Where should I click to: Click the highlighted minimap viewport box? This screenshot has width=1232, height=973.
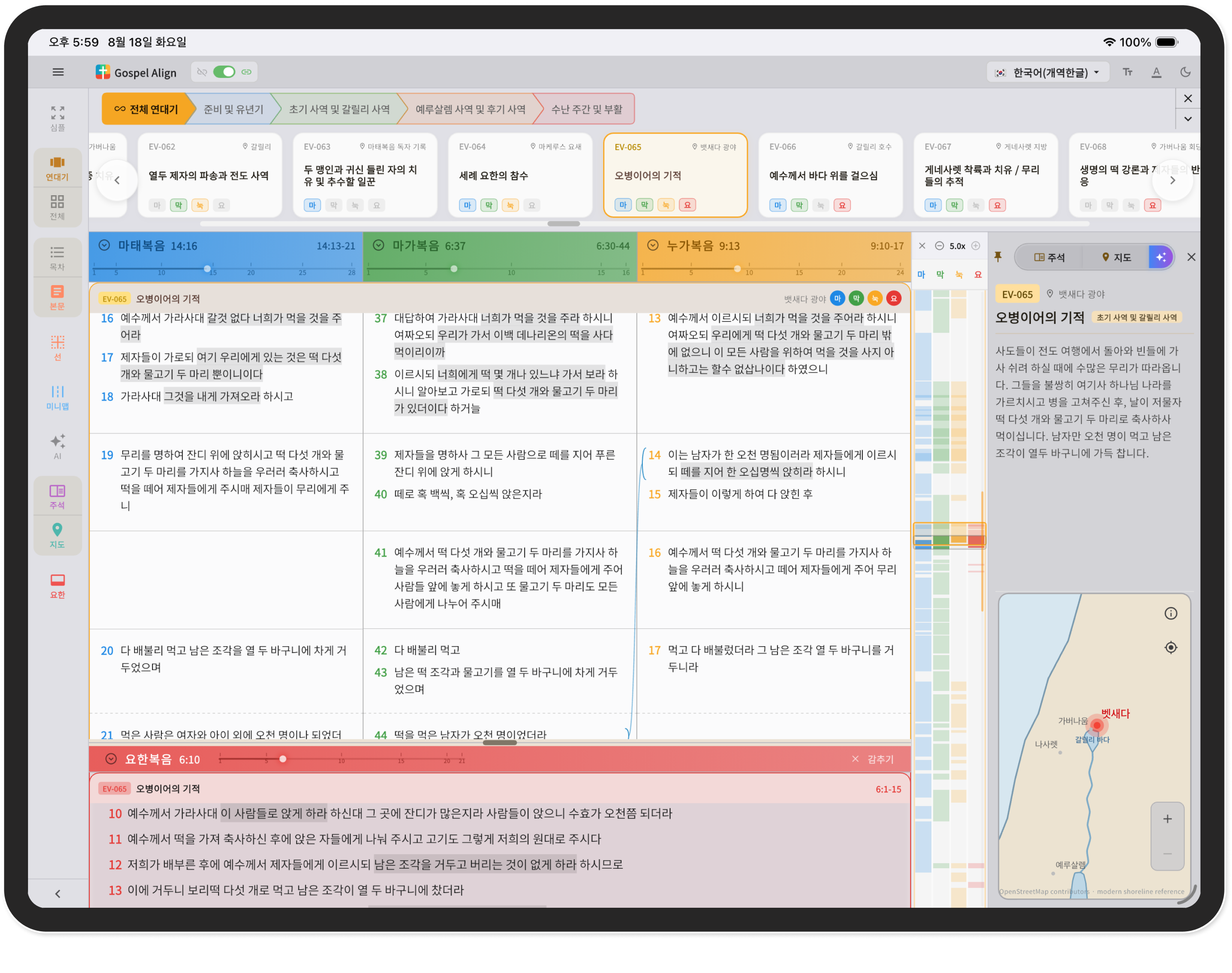click(949, 535)
